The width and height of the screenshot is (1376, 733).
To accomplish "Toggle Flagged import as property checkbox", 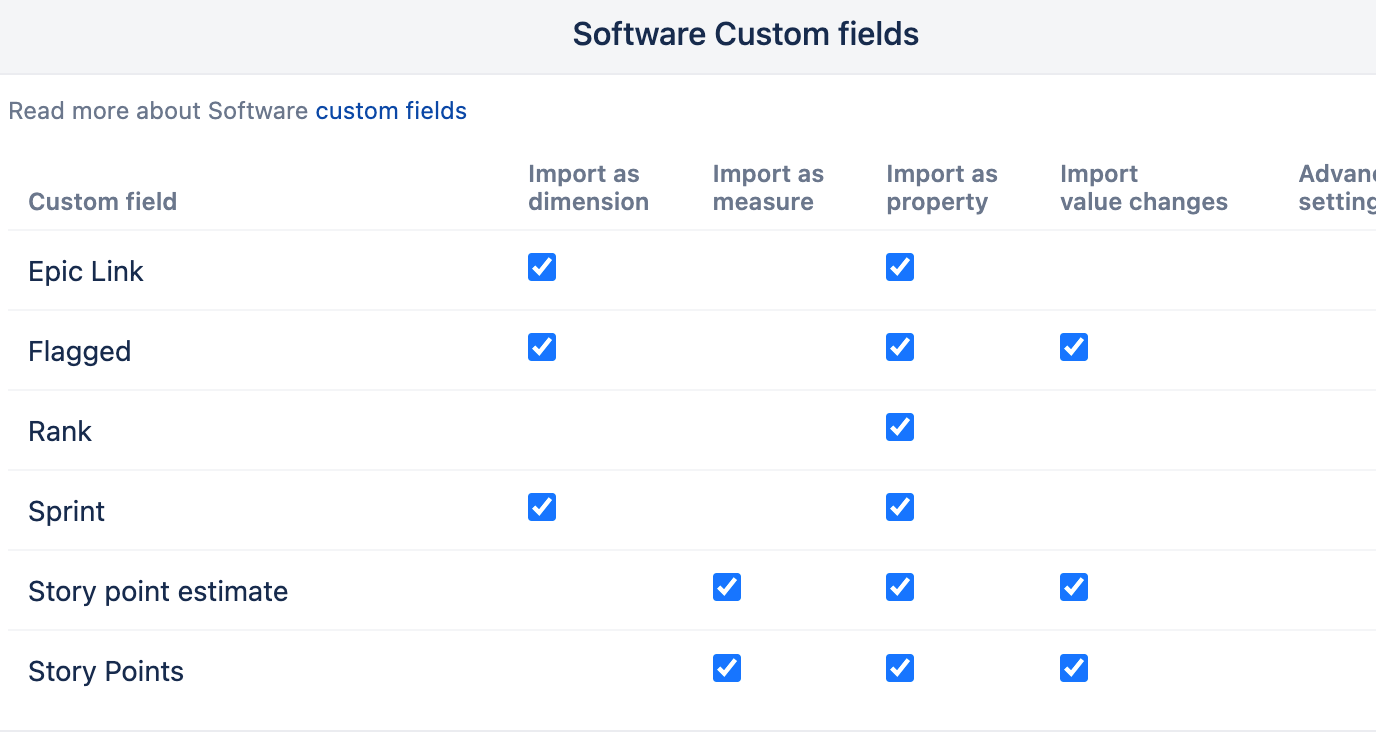I will (900, 347).
